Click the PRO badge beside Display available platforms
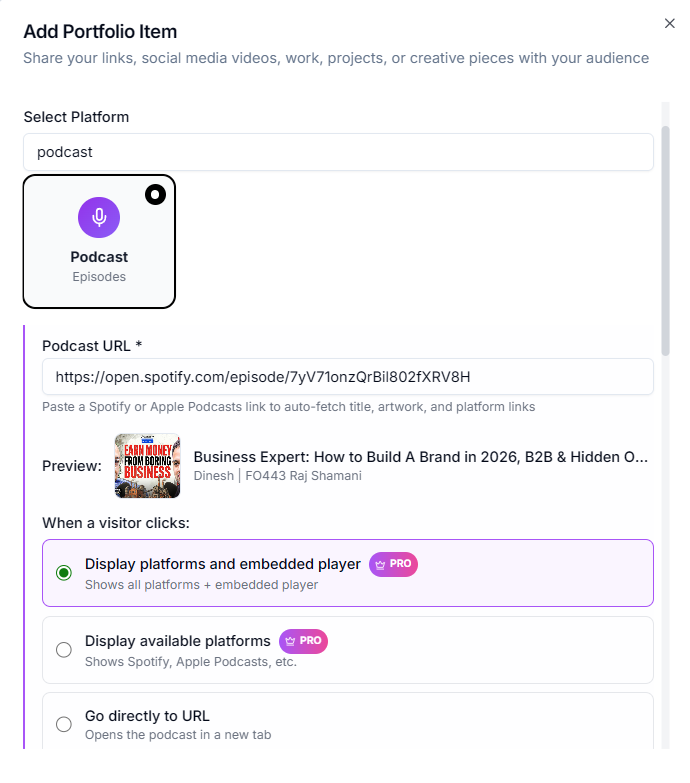The height and width of the screenshot is (783, 690). (x=303, y=641)
